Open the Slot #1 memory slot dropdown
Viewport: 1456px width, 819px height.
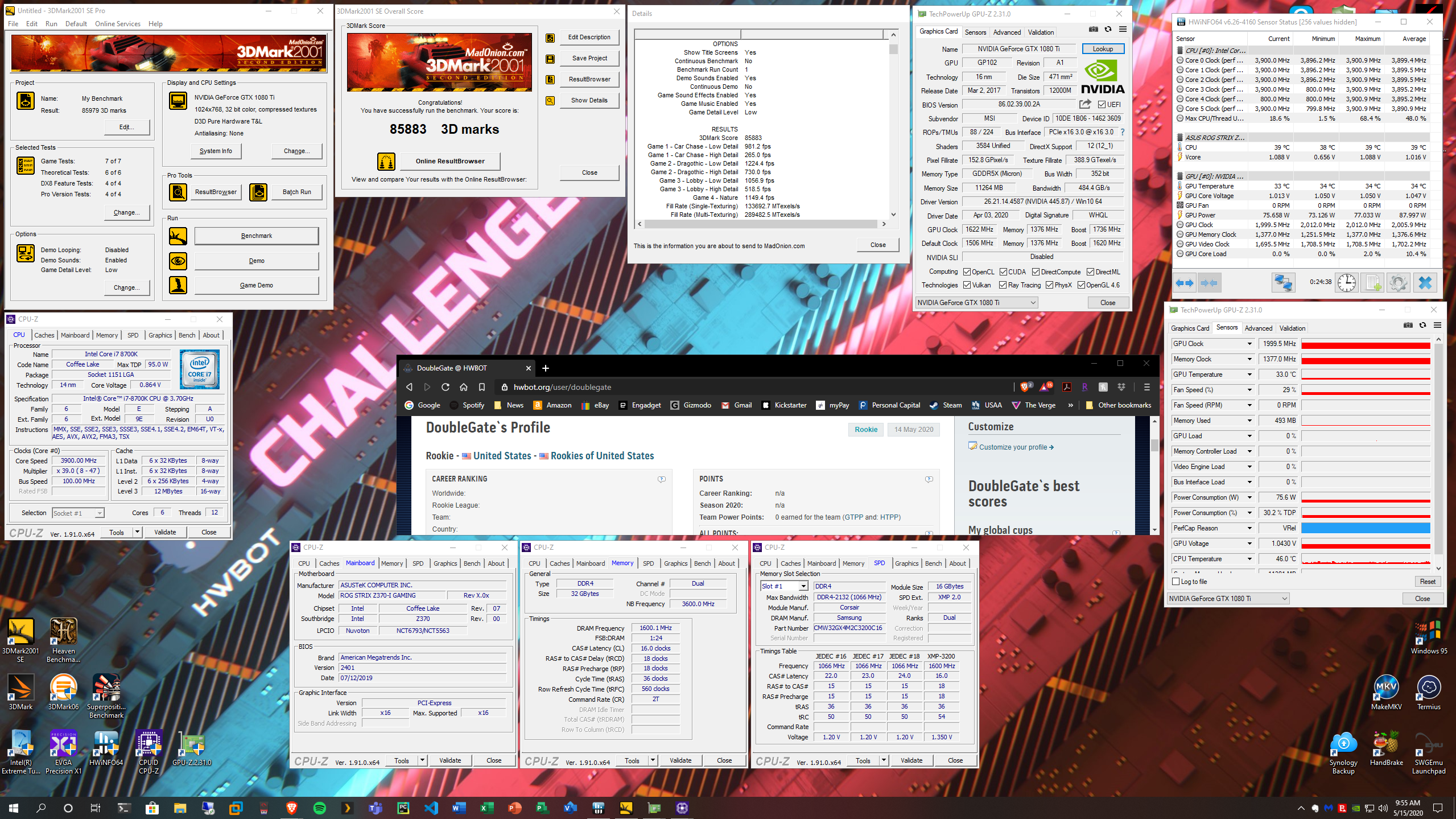click(784, 586)
